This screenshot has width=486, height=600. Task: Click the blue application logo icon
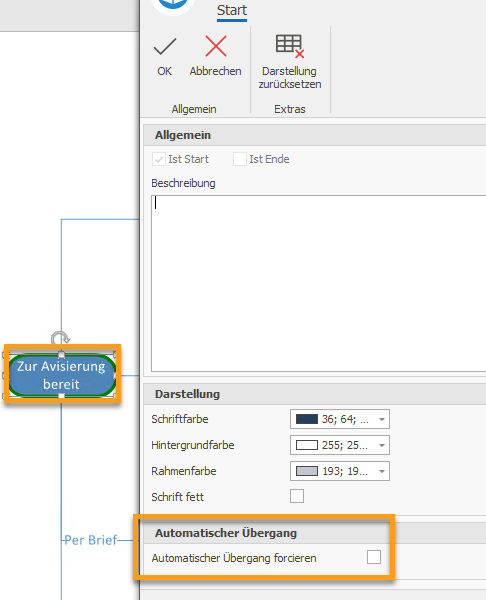173,5
